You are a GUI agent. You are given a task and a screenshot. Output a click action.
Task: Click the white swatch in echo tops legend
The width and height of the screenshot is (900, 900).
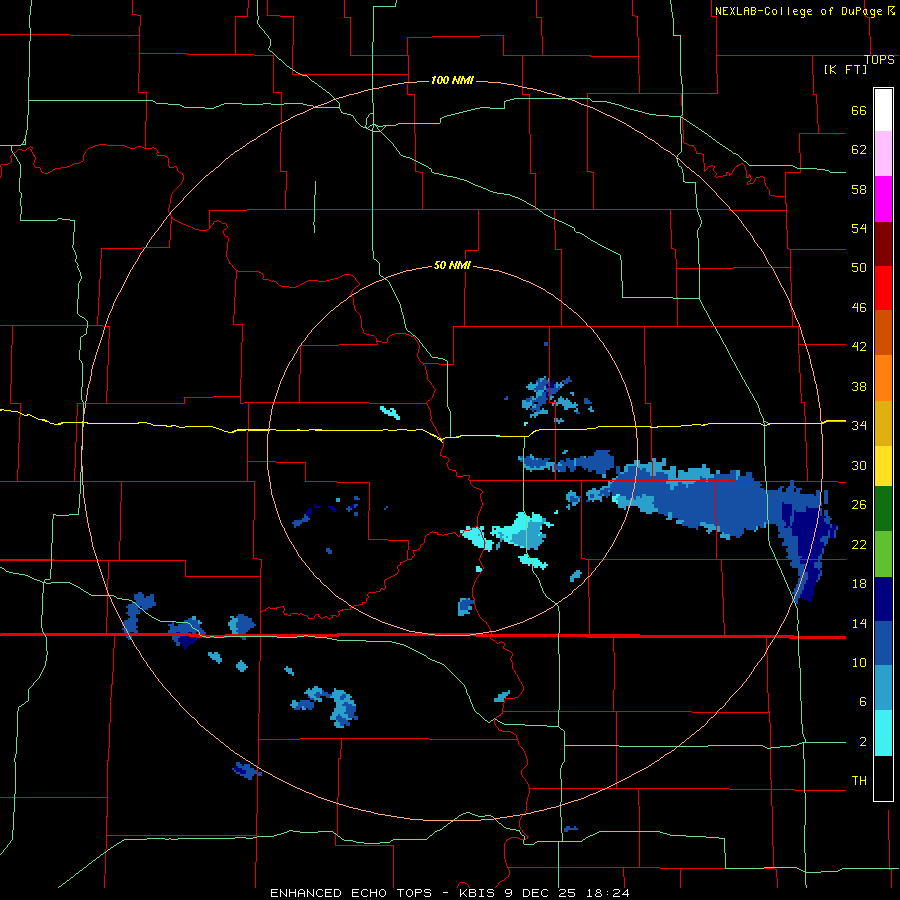click(x=883, y=110)
